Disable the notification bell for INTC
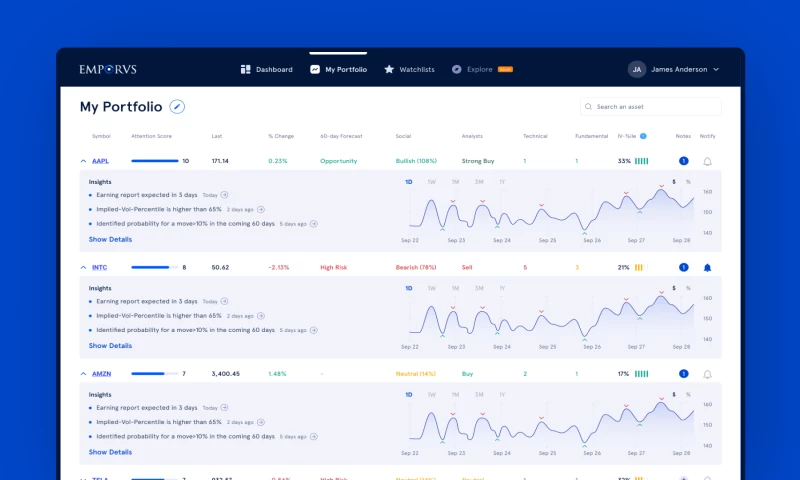 pos(708,268)
